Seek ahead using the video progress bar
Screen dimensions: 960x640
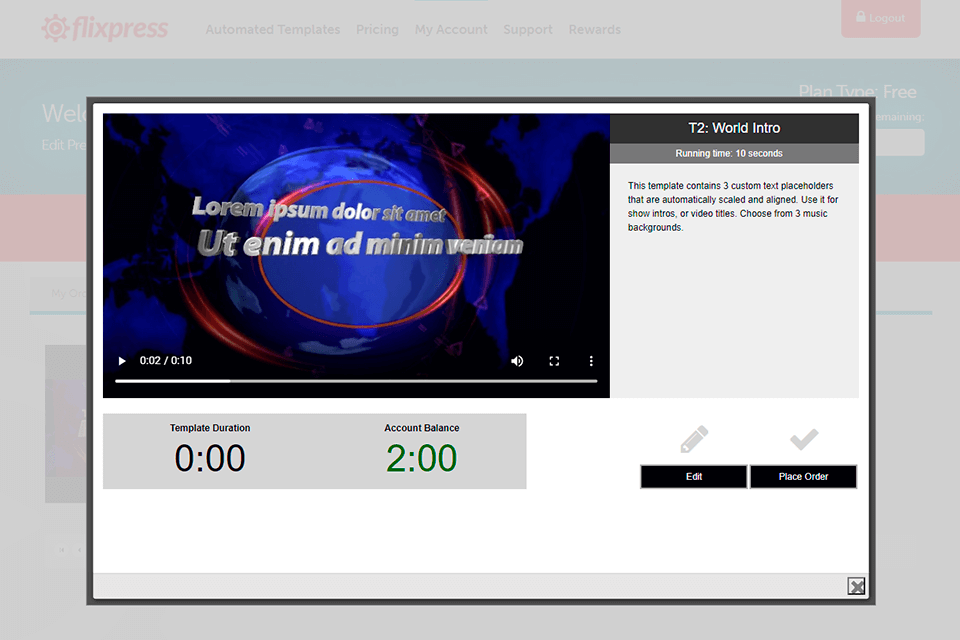click(400, 381)
